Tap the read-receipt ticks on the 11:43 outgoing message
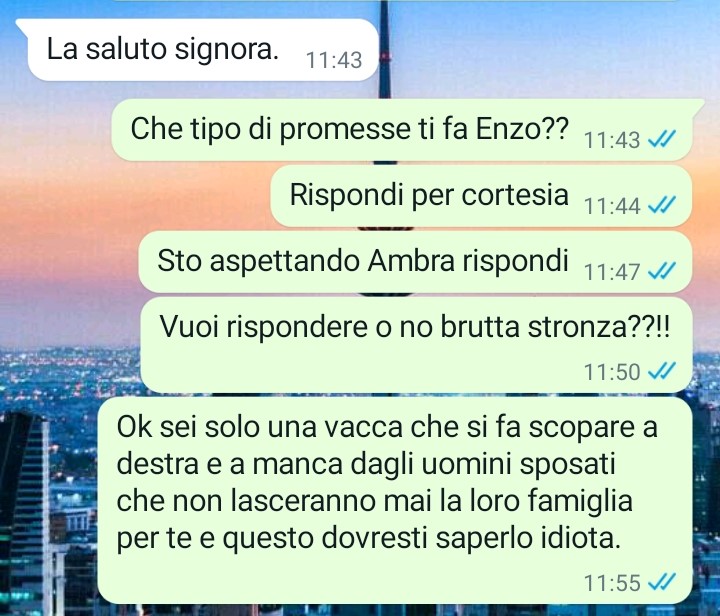Image resolution: width=720 pixels, height=616 pixels. click(662, 138)
